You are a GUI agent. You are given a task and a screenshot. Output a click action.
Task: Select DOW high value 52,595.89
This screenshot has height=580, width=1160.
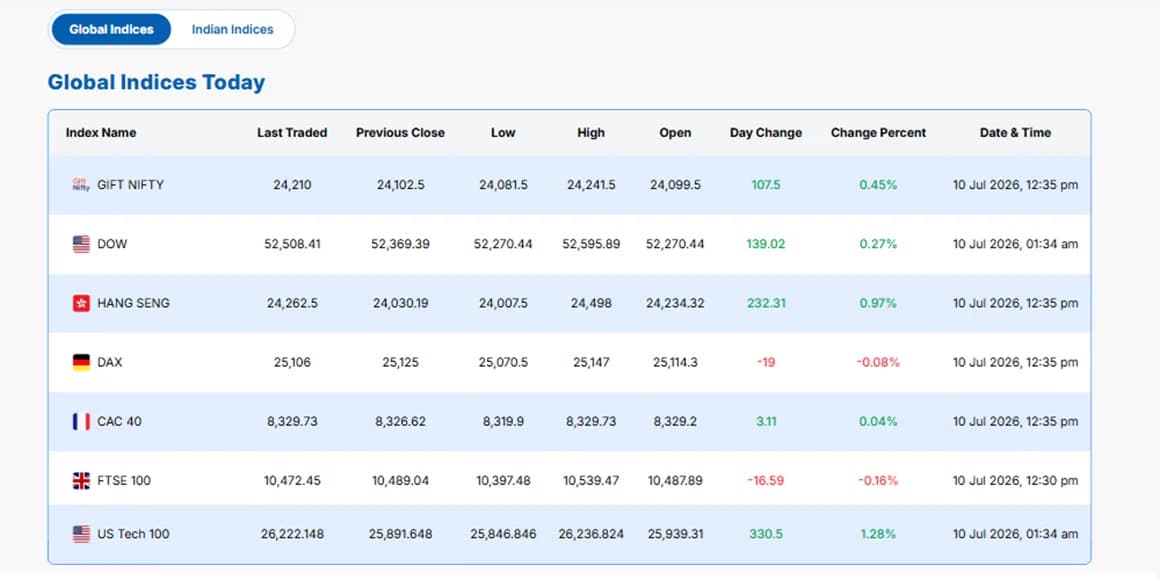[x=591, y=244]
